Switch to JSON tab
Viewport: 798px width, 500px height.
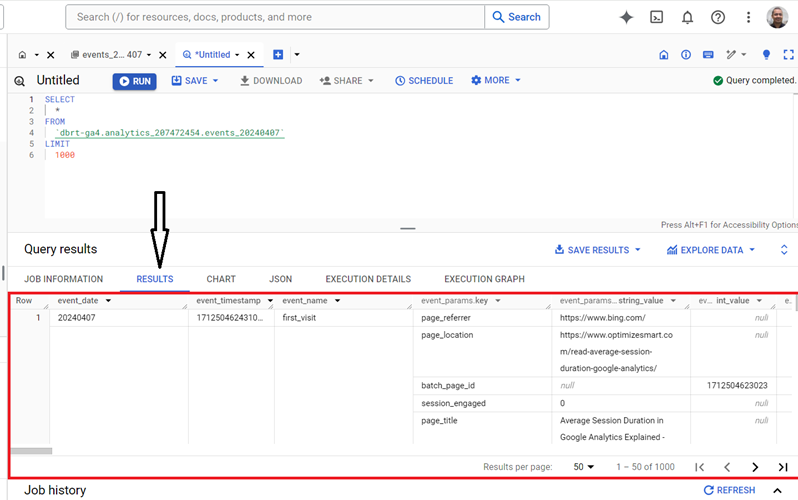click(x=280, y=279)
